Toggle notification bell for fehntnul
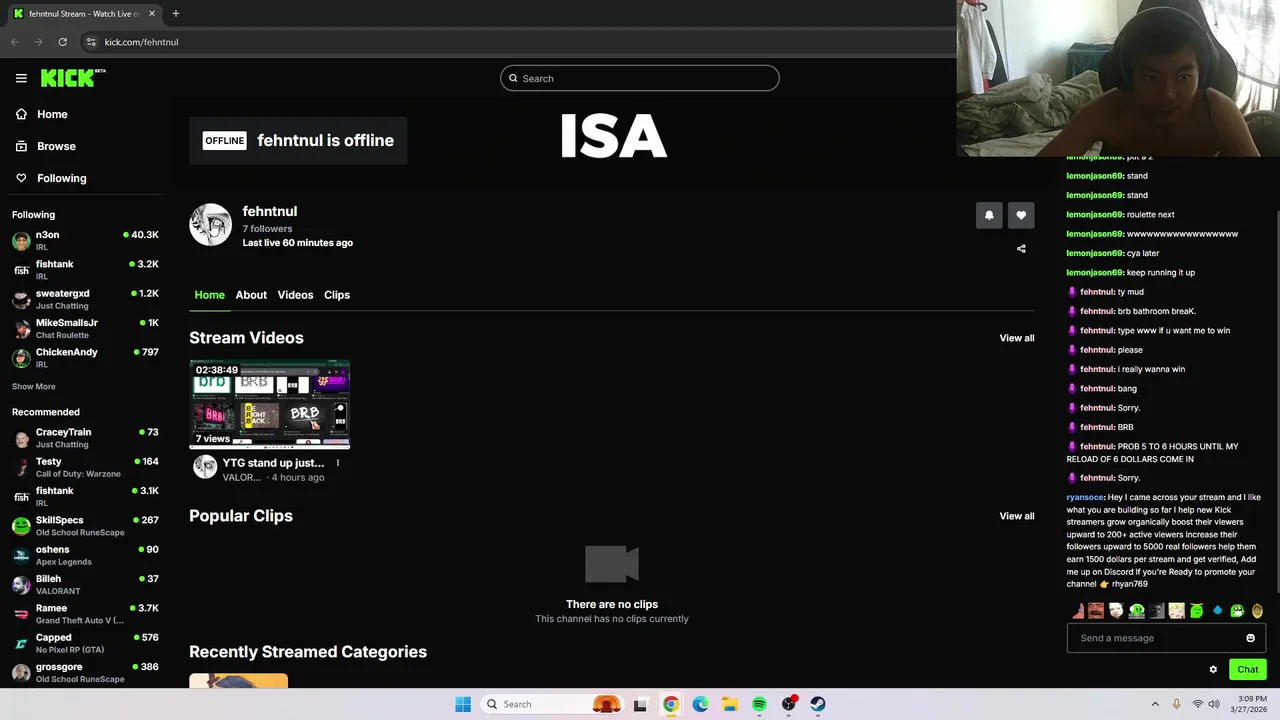This screenshot has width=1280, height=720. [989, 215]
